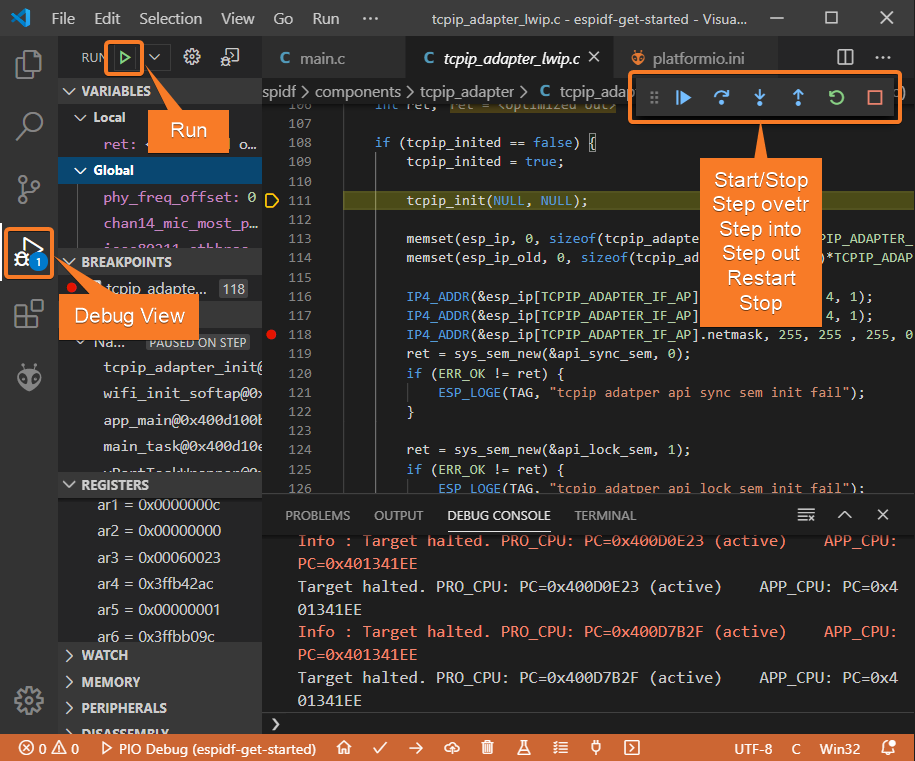
Task: Toggle split editor layout
Action: point(845,58)
